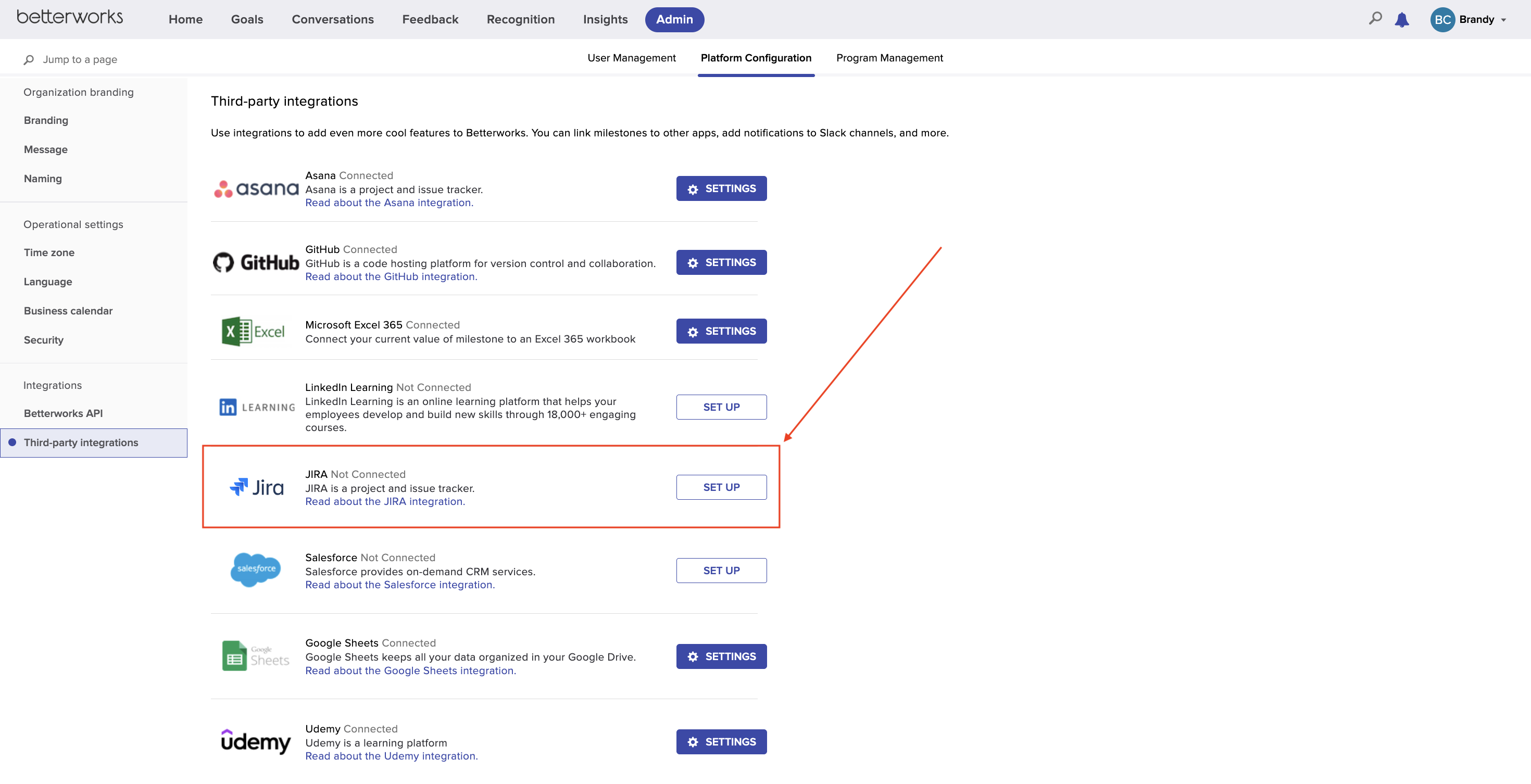Open Conversations in top navigation
This screenshot has height=784, width=1531.
333,20
